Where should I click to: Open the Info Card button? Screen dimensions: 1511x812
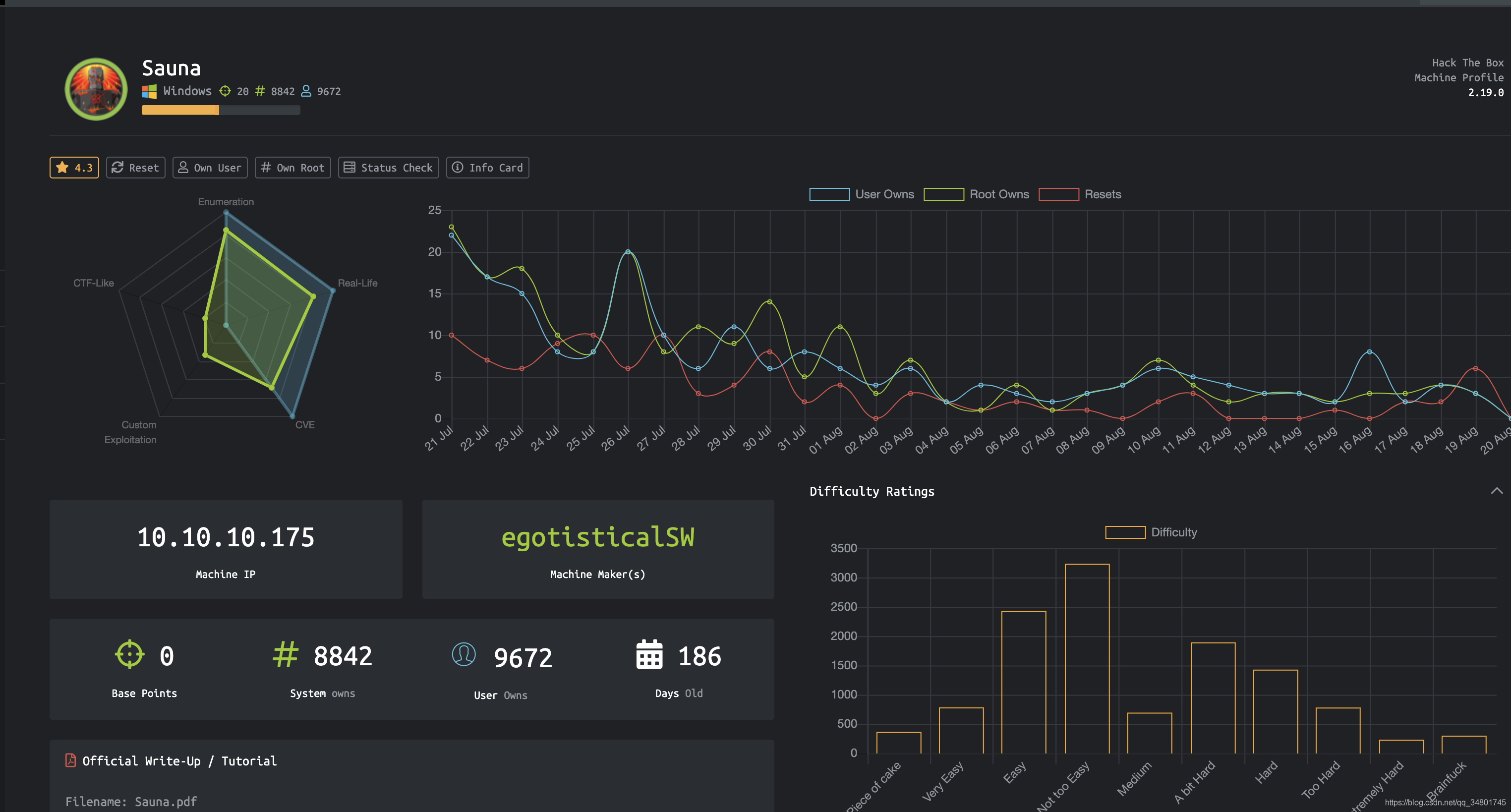487,168
